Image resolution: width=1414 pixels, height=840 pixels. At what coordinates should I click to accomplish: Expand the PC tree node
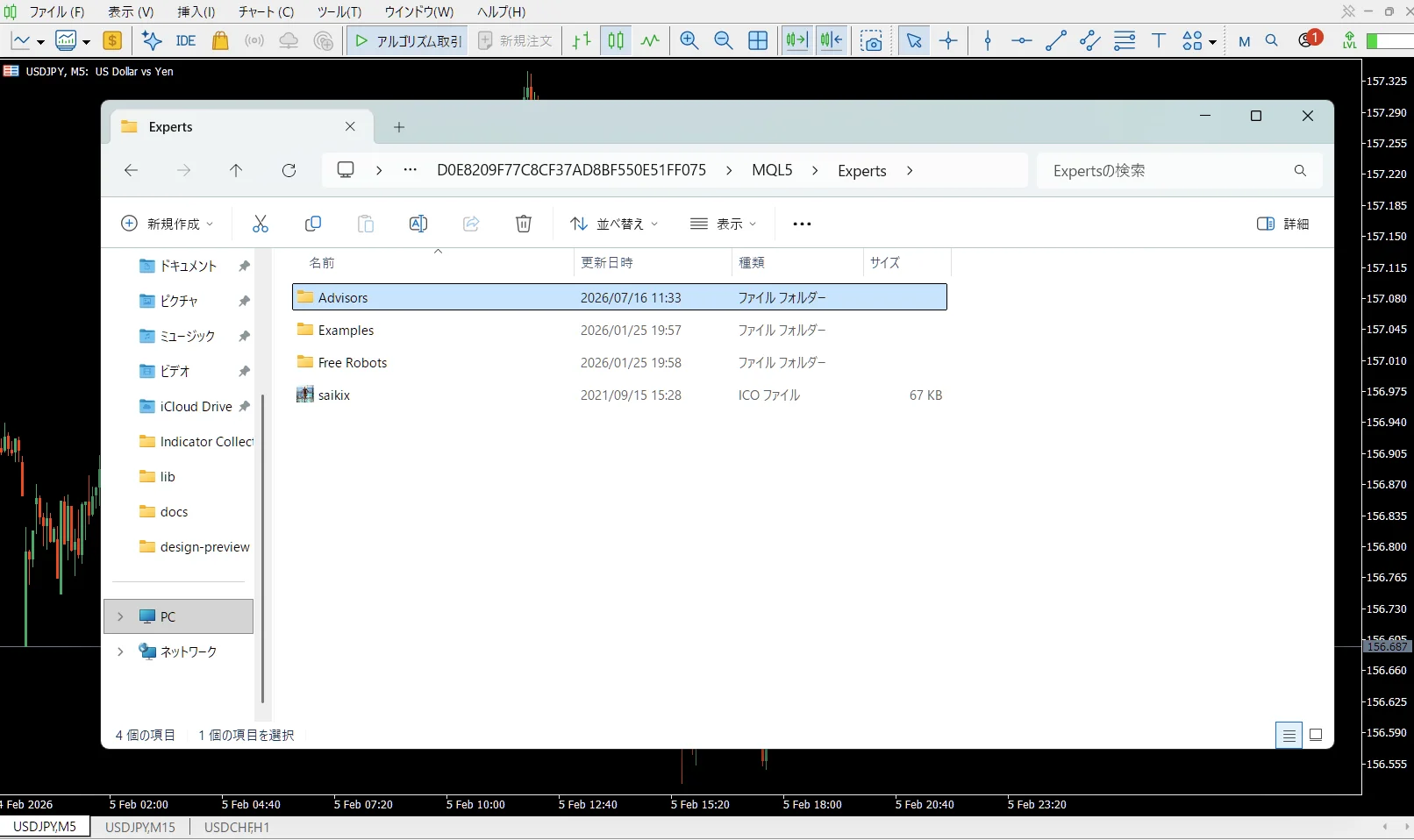click(x=120, y=616)
